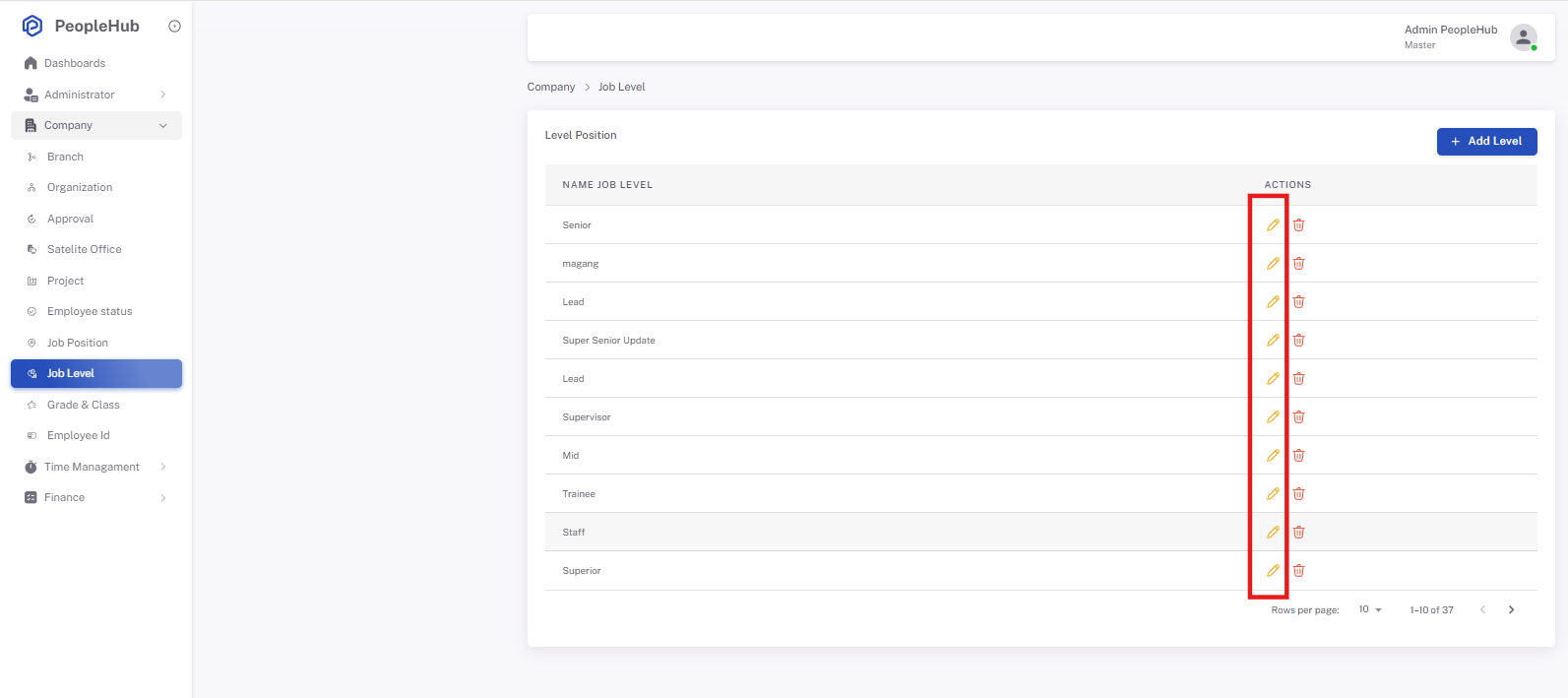Expand the Time Managament menu

click(96, 467)
